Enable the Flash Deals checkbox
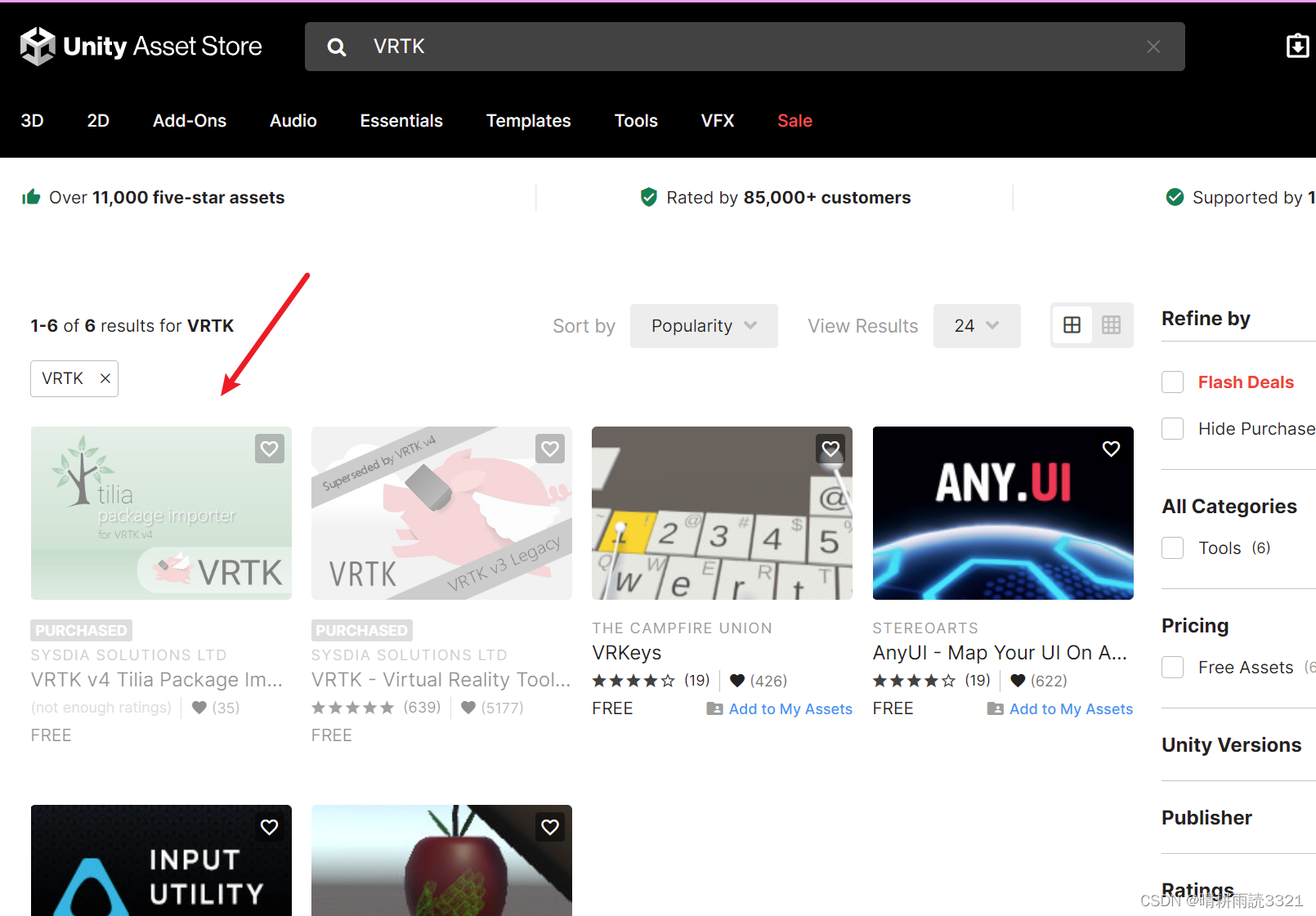The width and height of the screenshot is (1316, 916). (1172, 382)
